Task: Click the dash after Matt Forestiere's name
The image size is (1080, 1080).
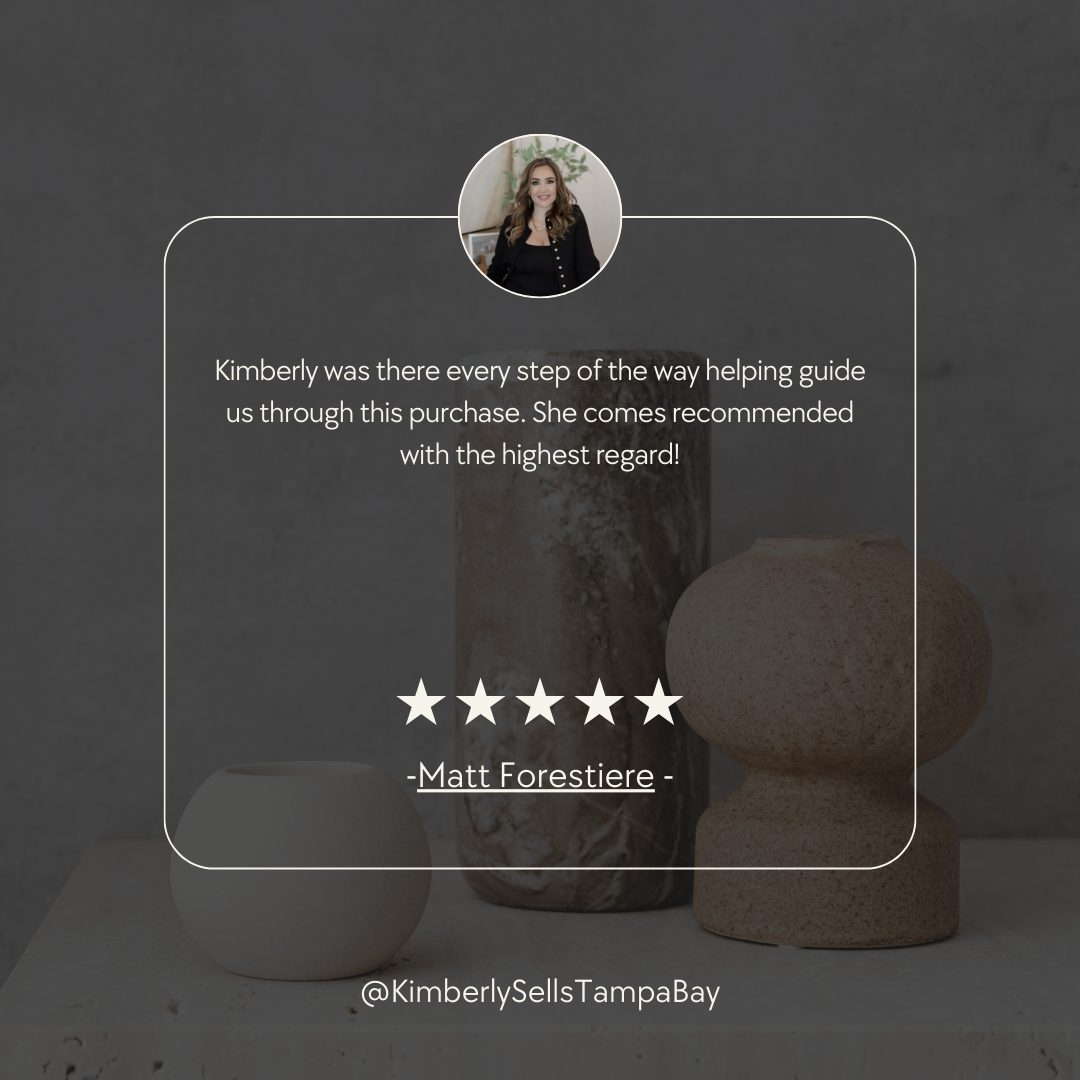Action: (x=668, y=777)
